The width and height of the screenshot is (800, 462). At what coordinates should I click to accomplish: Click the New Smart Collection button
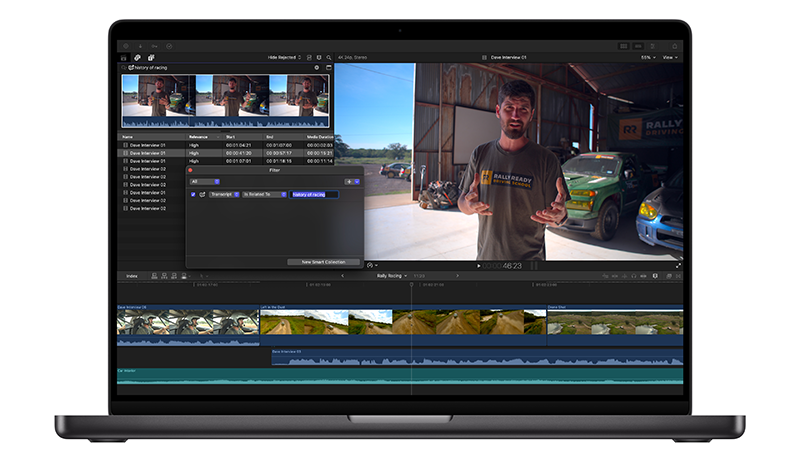pyautogui.click(x=323, y=262)
